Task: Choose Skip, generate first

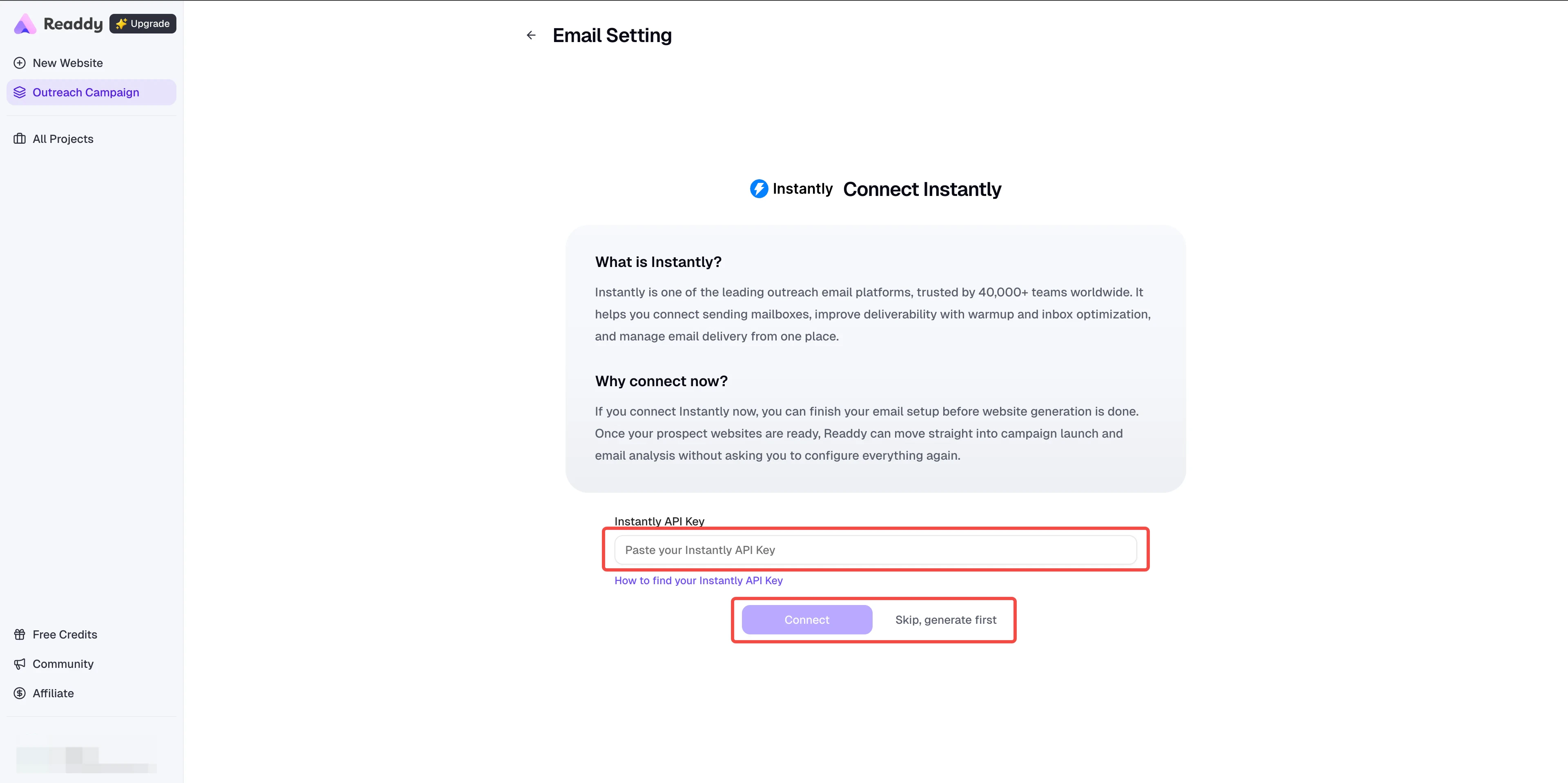Action: click(x=945, y=619)
